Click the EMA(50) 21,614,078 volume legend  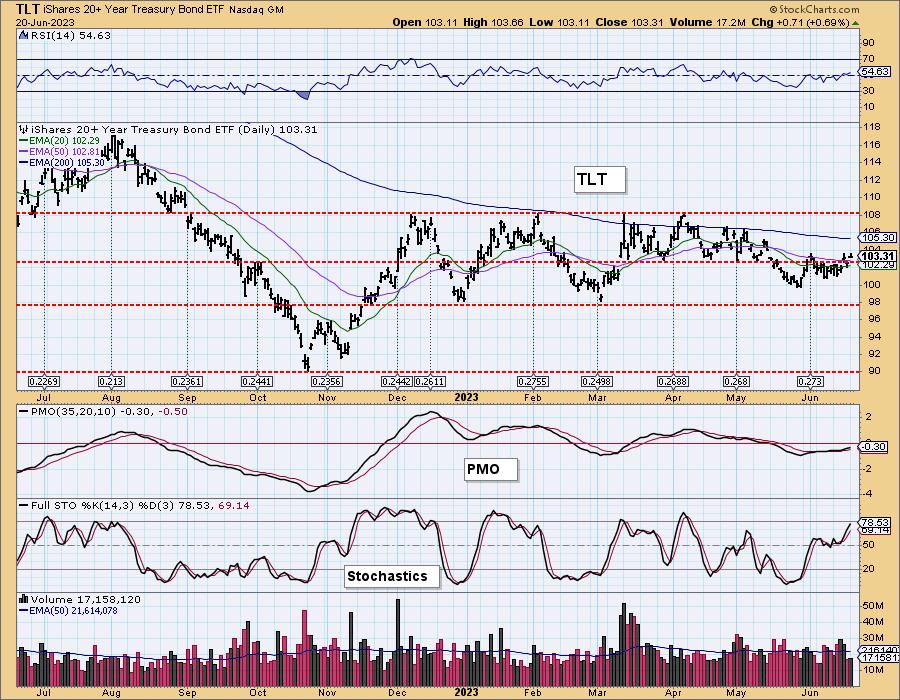click(x=68, y=610)
